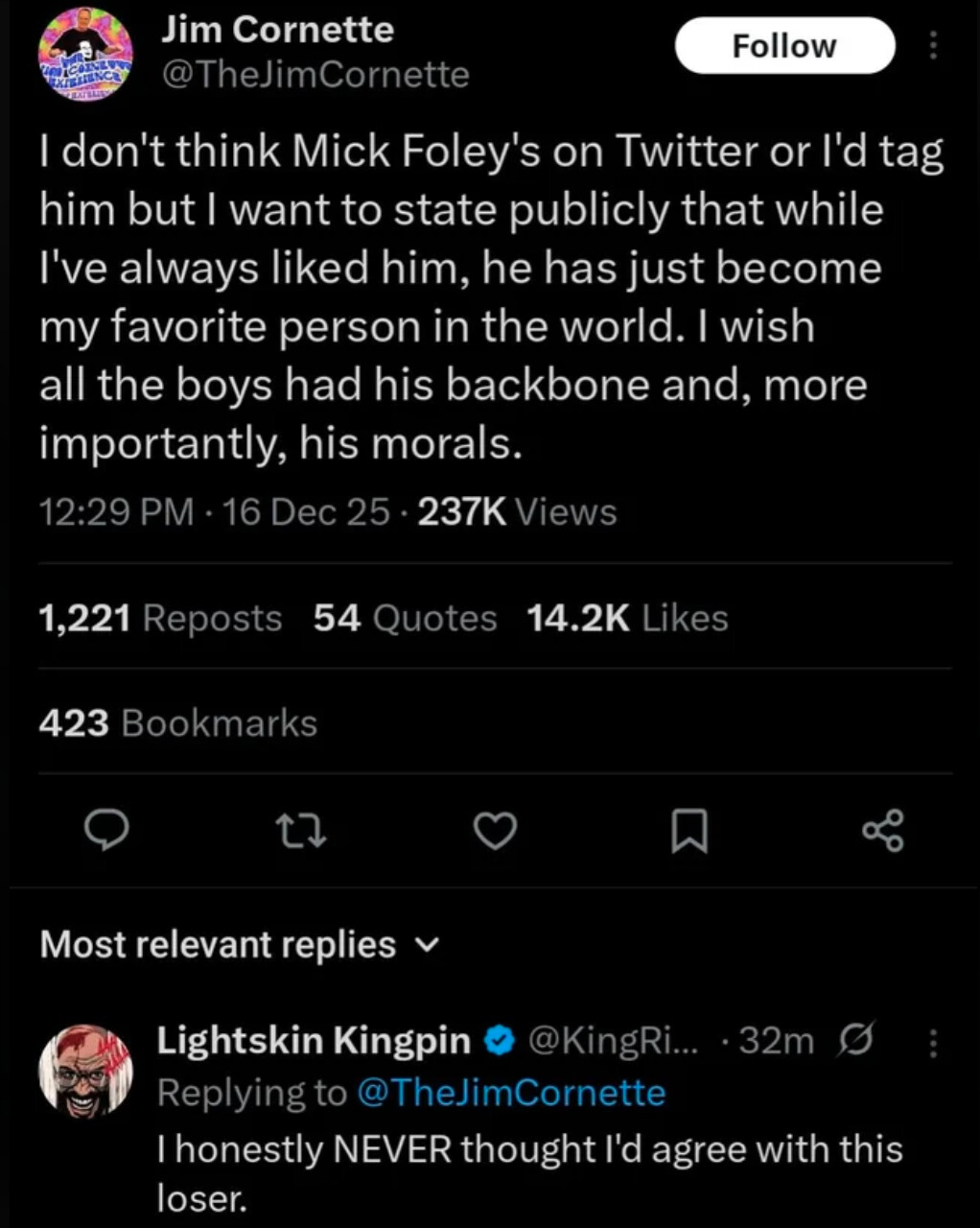
Task: Click the 12:29 PM tweet timestamp
Action: pyautogui.click(x=116, y=512)
